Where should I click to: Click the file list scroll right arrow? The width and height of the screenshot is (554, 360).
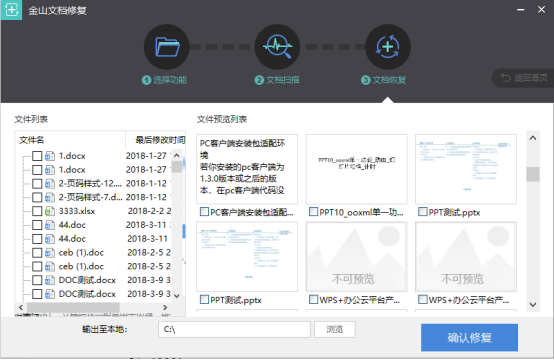[165, 307]
